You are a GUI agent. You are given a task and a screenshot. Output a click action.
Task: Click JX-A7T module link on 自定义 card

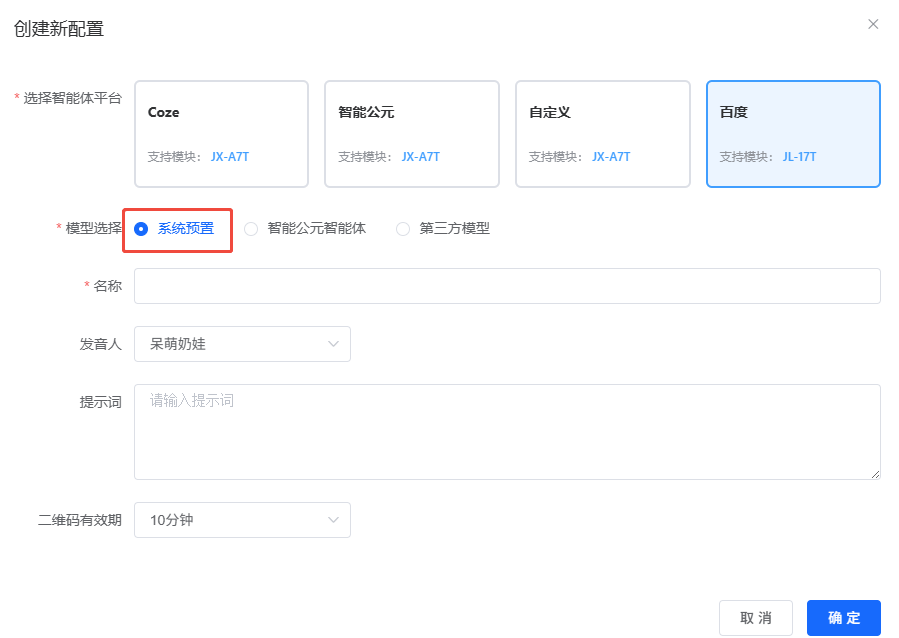[x=611, y=156]
